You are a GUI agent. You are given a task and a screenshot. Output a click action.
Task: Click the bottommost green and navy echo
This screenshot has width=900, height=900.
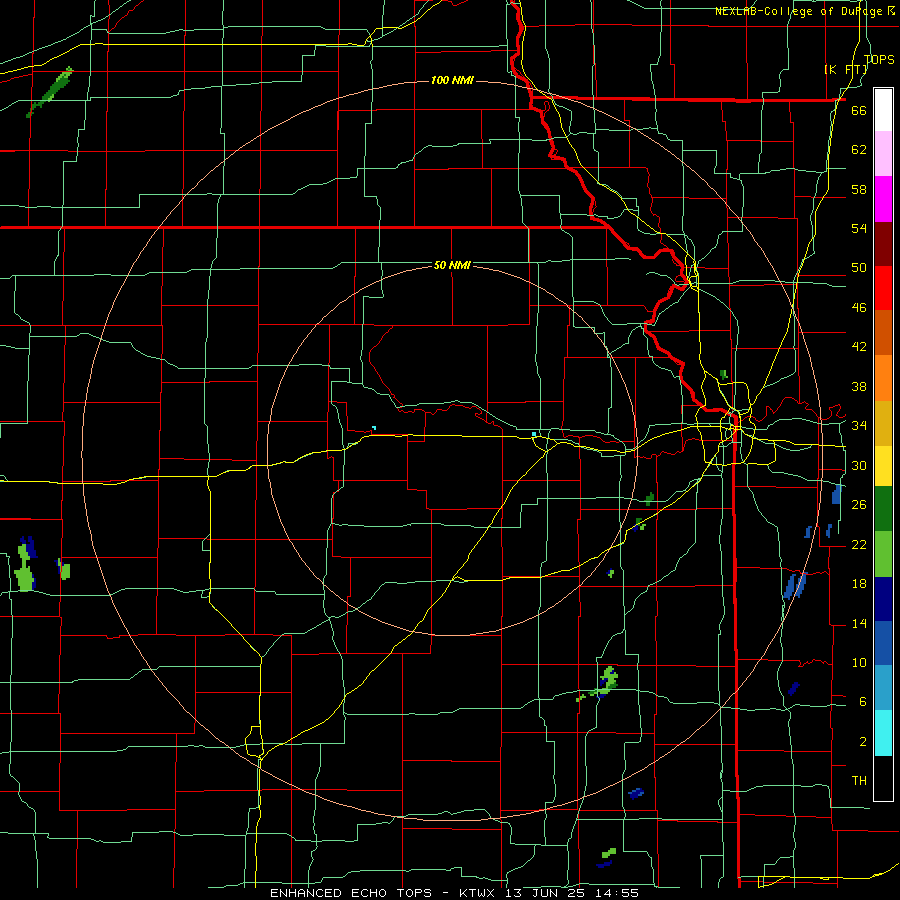pyautogui.click(x=606, y=858)
